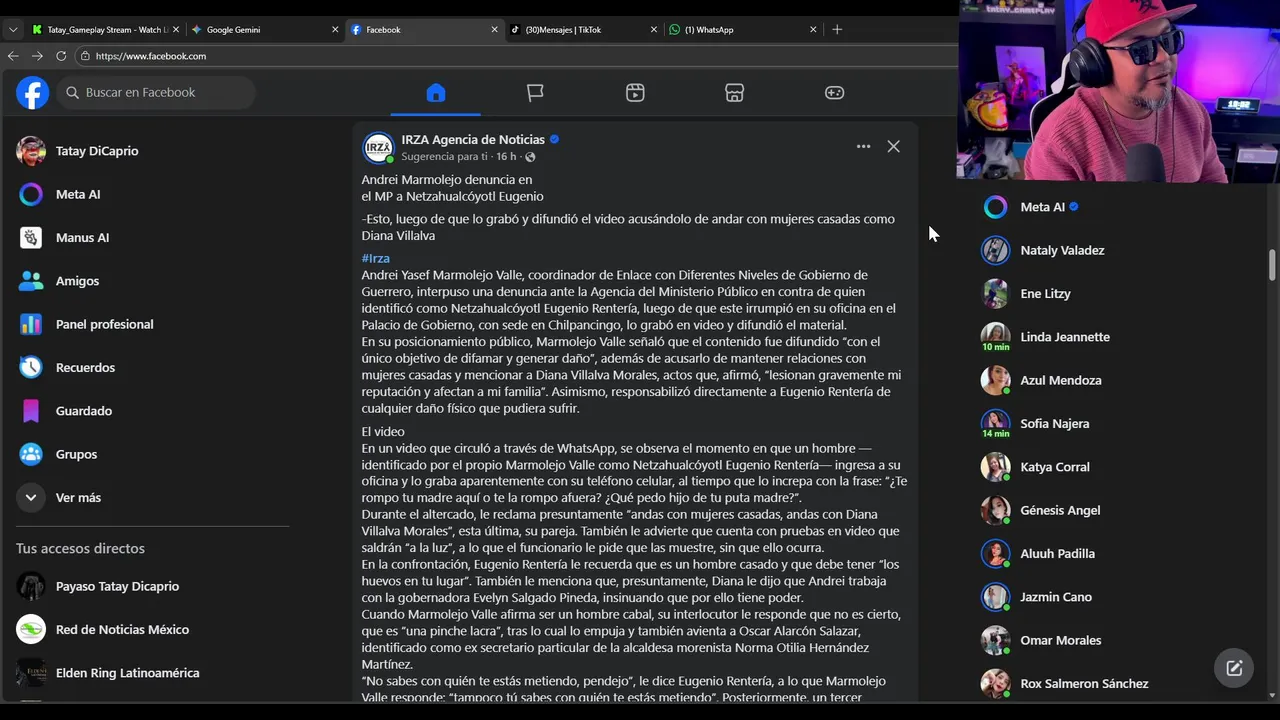This screenshot has height=720, width=1280.
Task: Click the Facebook logo icon
Action: pos(32,92)
